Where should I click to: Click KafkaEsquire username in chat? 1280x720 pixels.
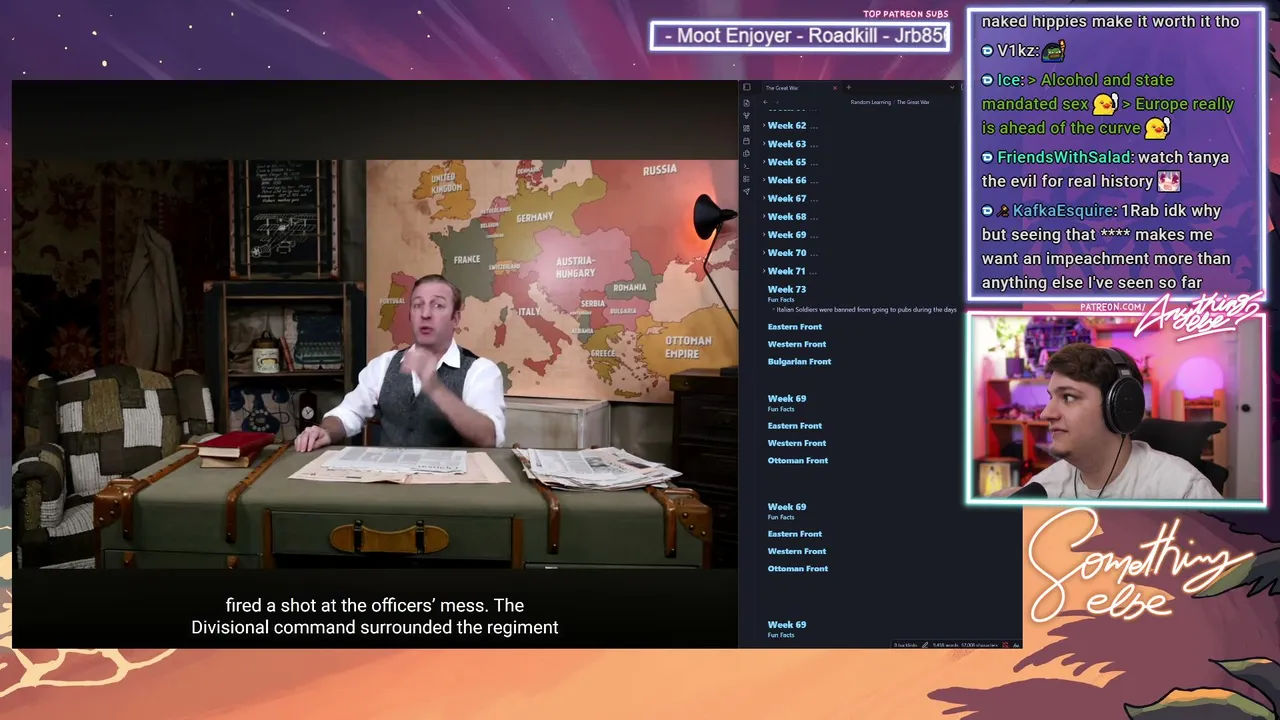1063,211
